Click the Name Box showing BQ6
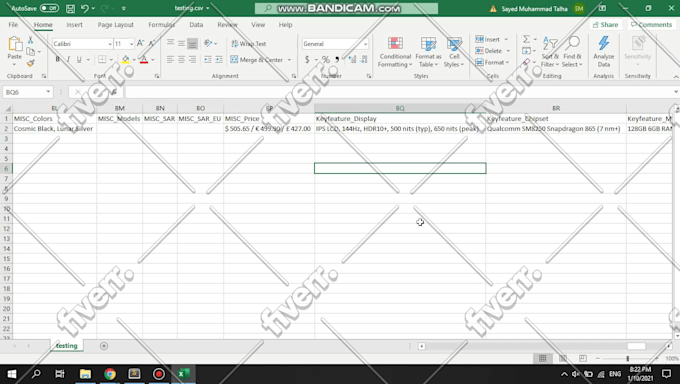Image resolution: width=680 pixels, height=384 pixels. [27, 92]
